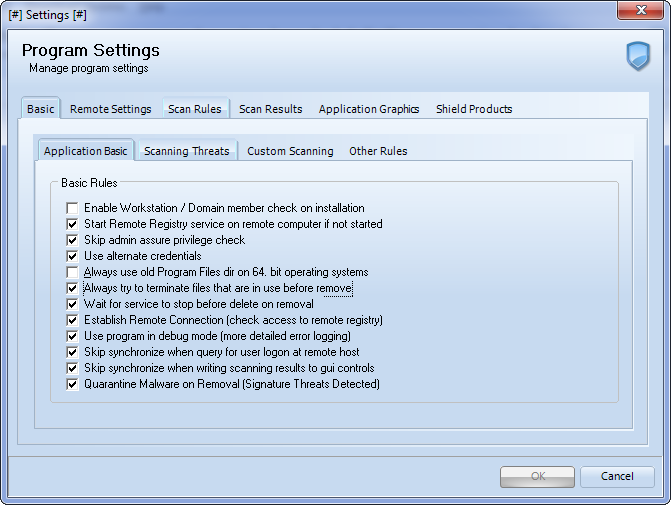The image size is (671, 505).
Task: Select the Scan Results tab
Action: 270,109
